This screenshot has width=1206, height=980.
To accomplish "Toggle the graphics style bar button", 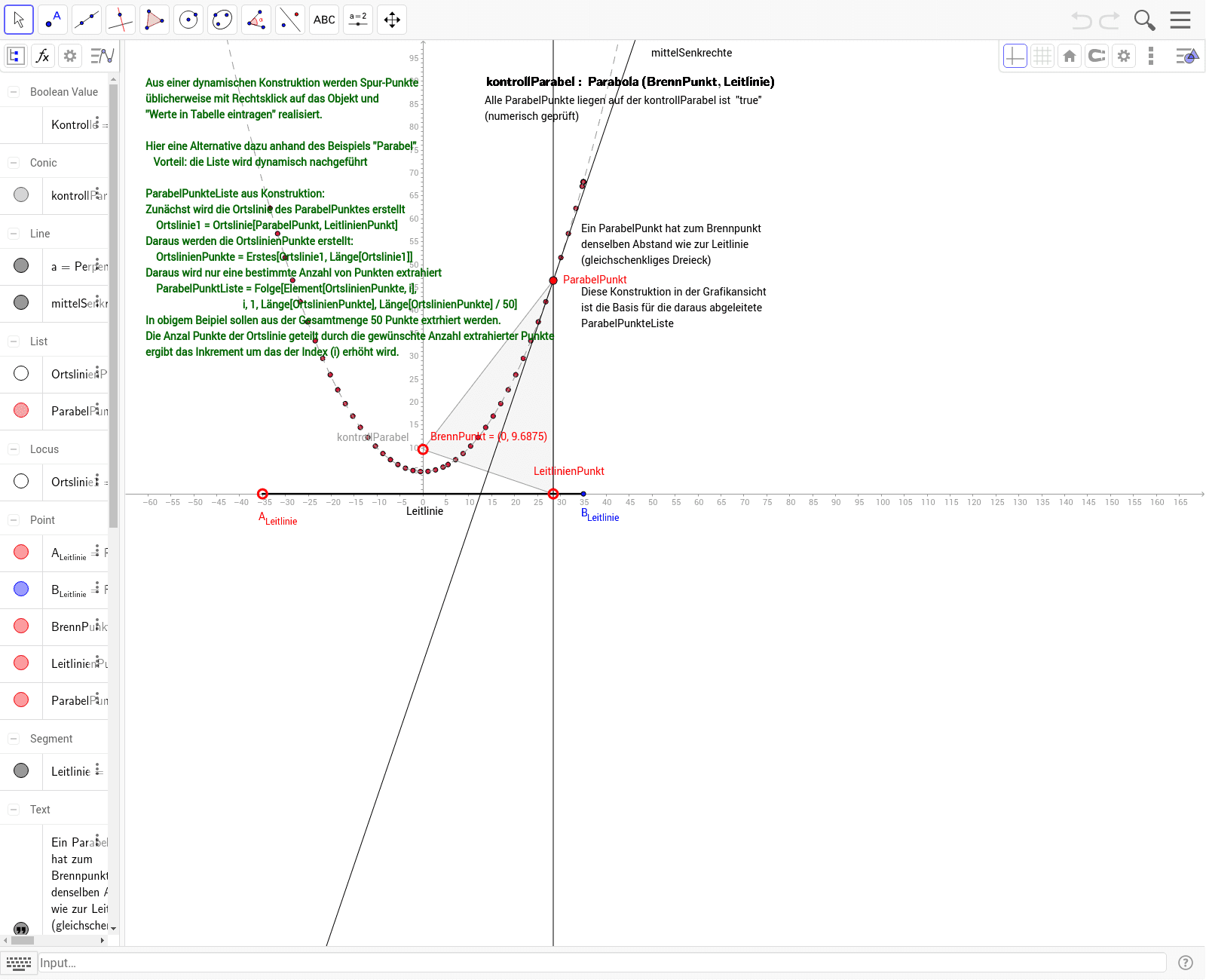I will click(1187, 56).
